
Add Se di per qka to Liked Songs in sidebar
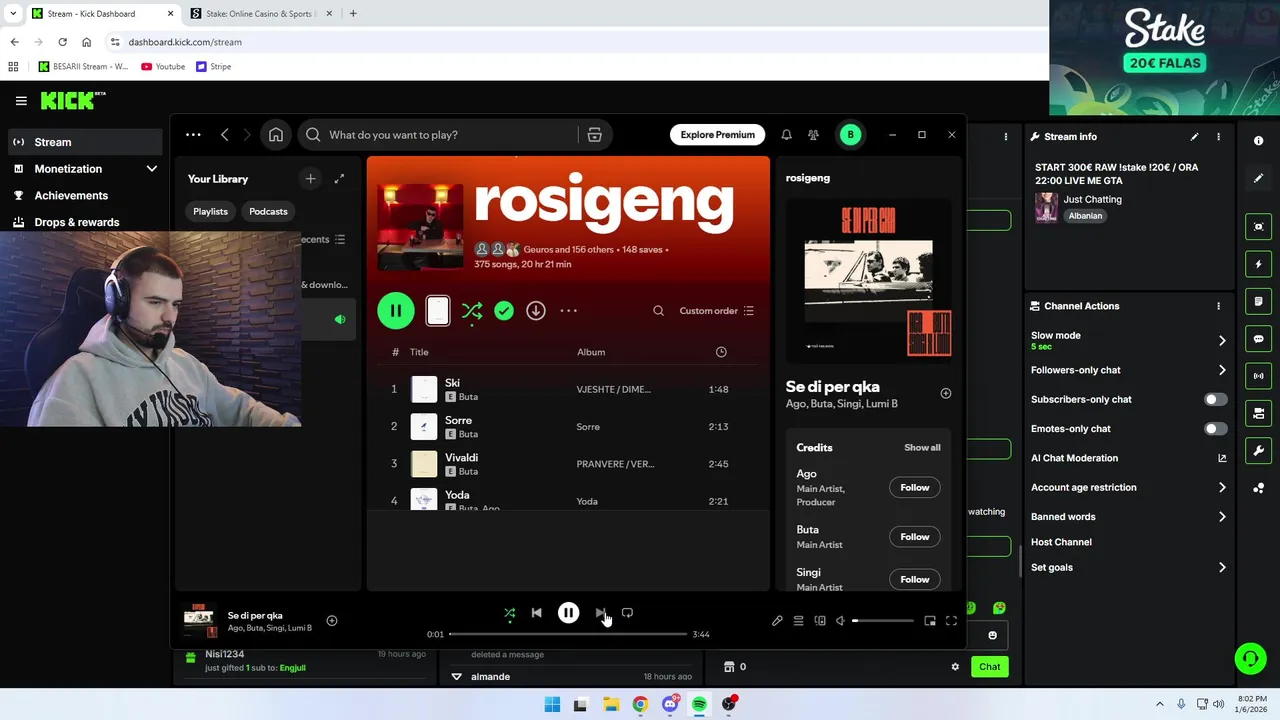click(x=945, y=393)
